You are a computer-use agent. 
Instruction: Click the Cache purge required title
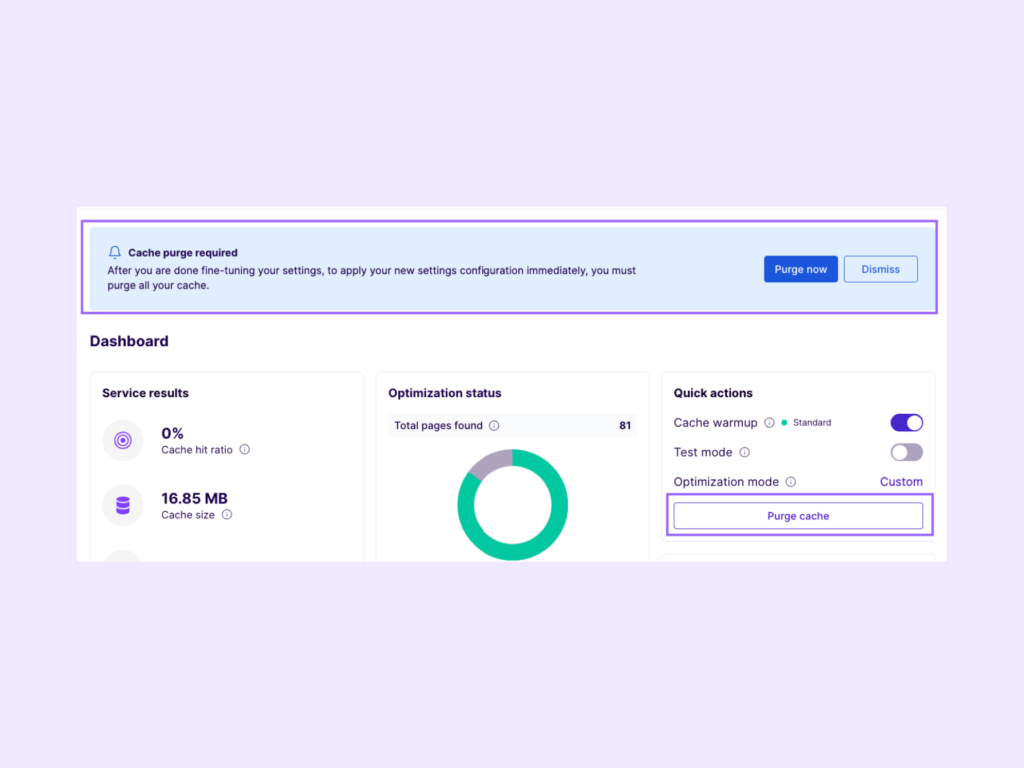pos(183,253)
